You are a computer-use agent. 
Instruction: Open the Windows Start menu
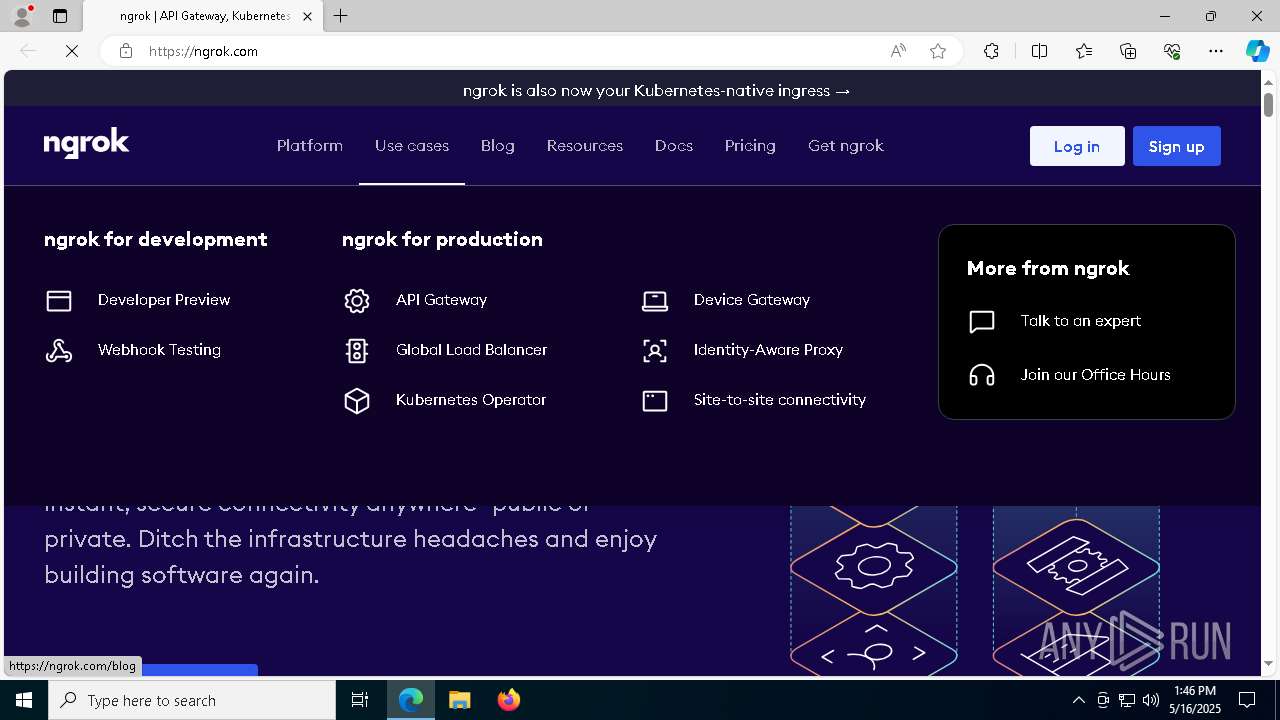(24, 700)
